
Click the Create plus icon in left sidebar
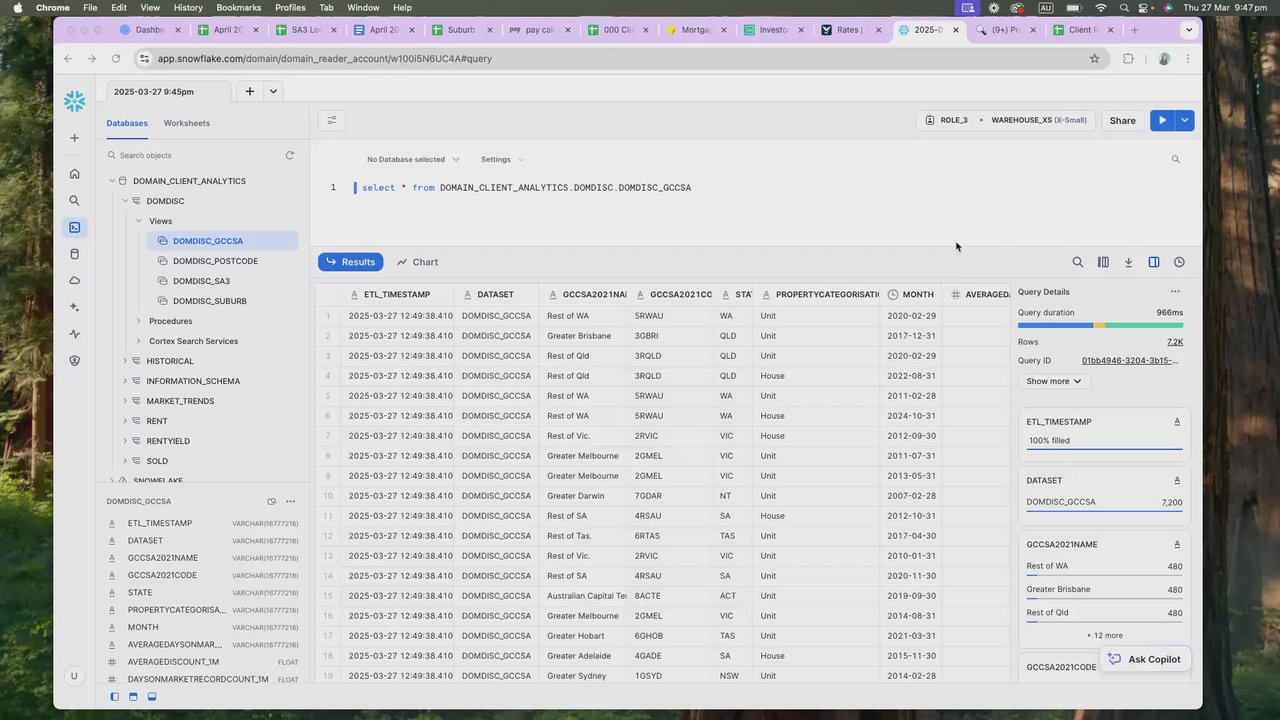(x=74, y=138)
